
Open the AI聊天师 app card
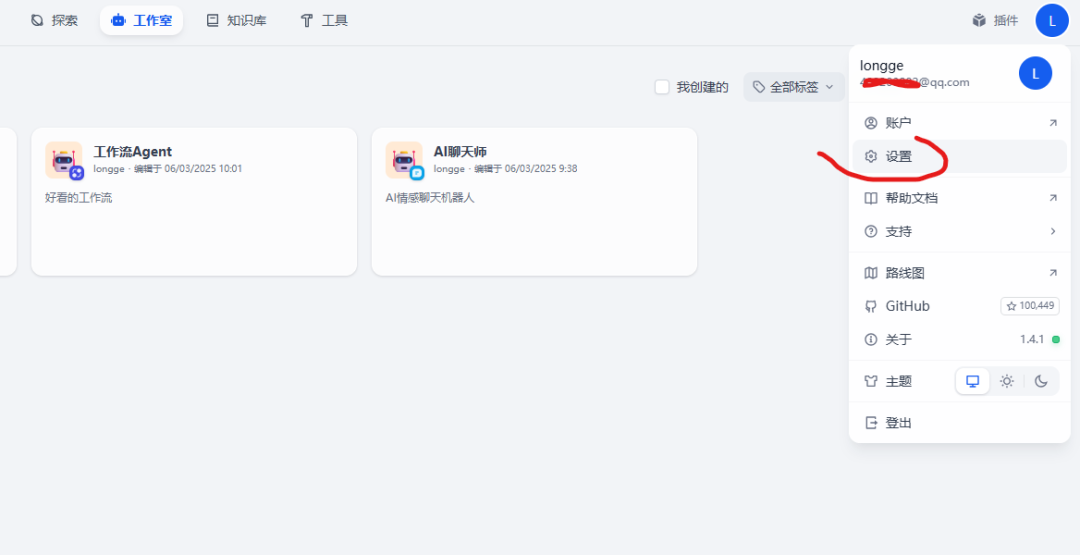pyautogui.click(x=534, y=202)
